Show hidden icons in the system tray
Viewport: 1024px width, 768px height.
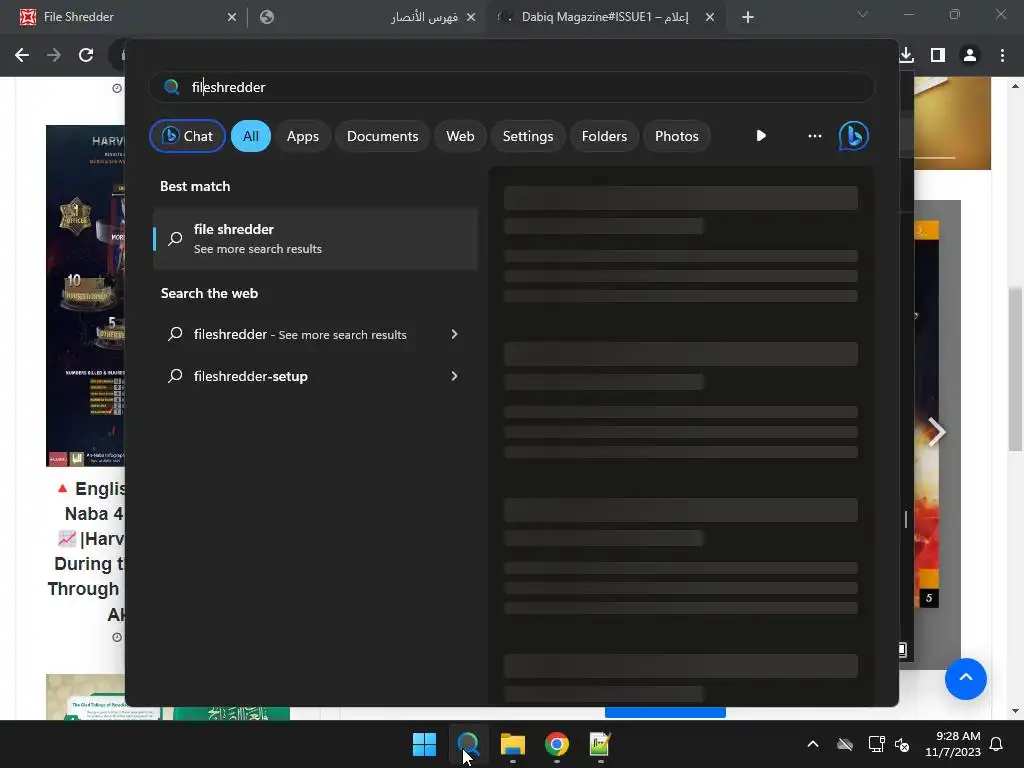813,744
